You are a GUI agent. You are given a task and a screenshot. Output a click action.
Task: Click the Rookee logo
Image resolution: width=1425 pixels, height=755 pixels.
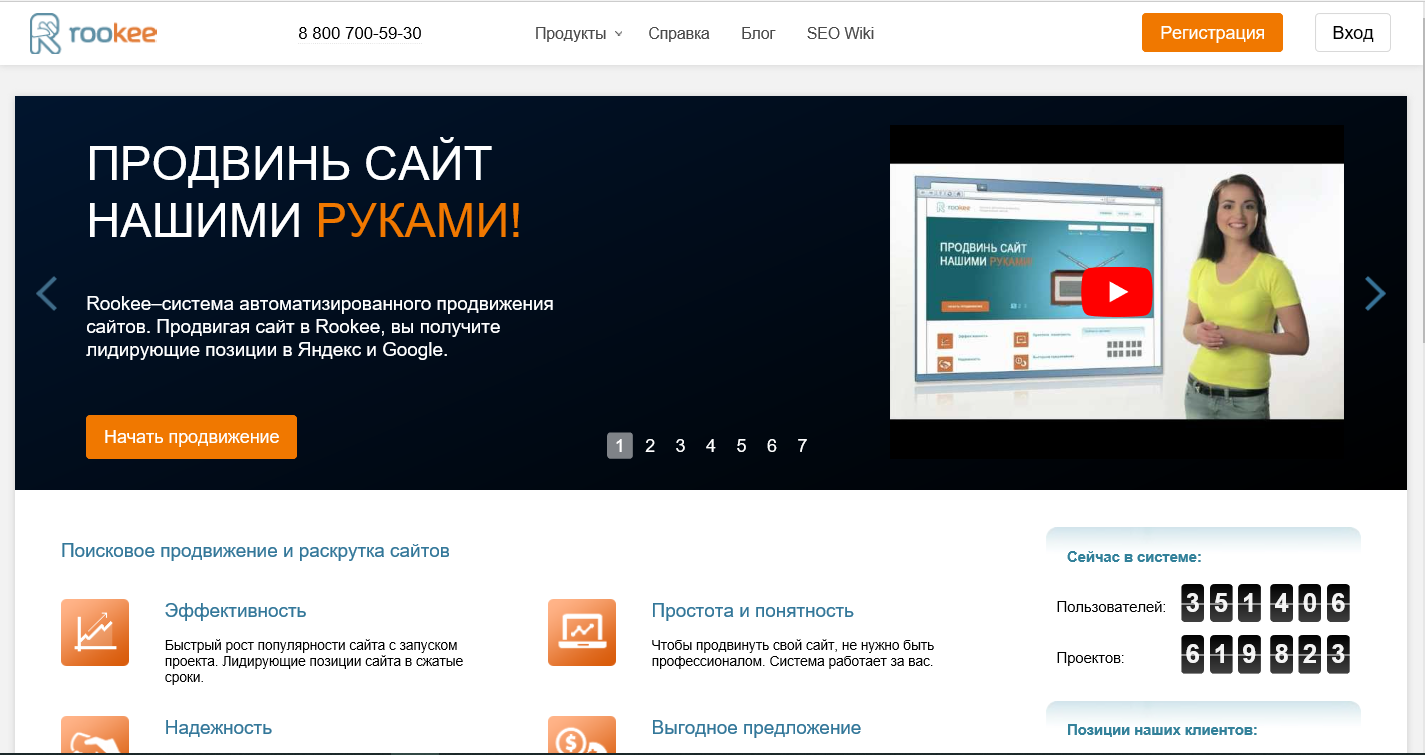point(93,33)
